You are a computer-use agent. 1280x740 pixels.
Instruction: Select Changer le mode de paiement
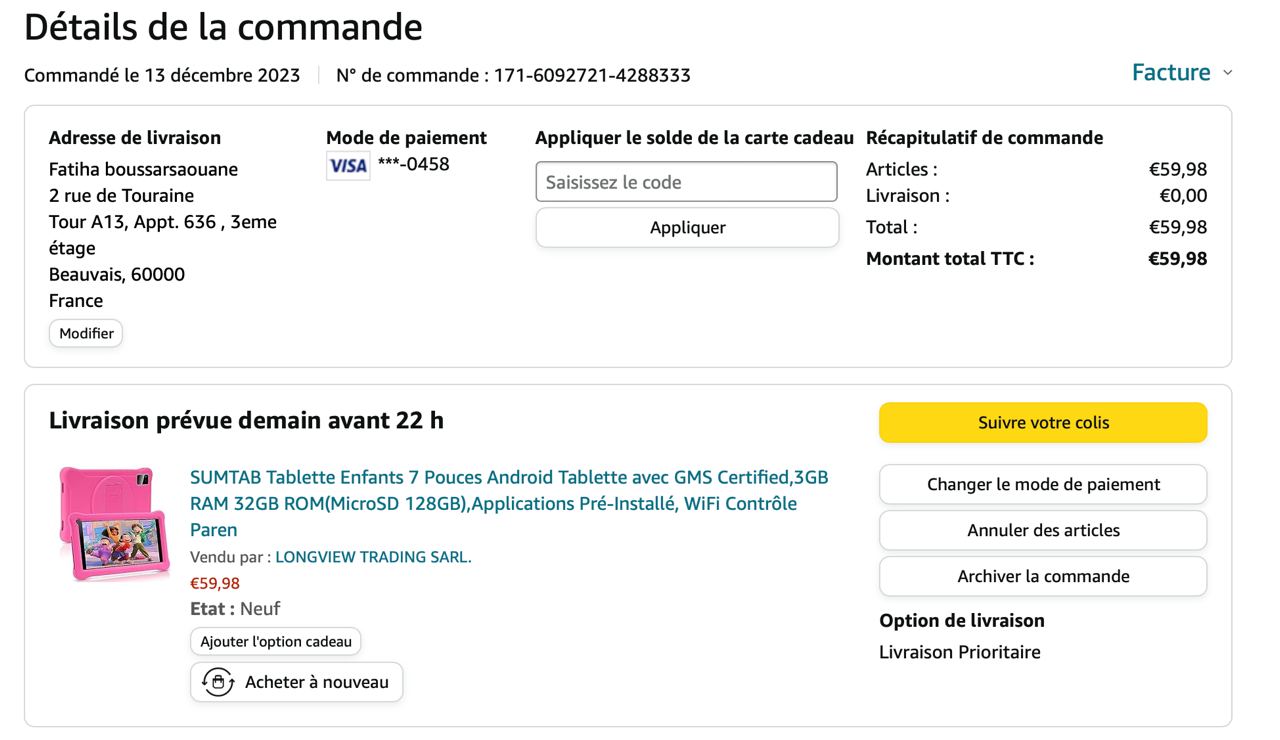1043,484
